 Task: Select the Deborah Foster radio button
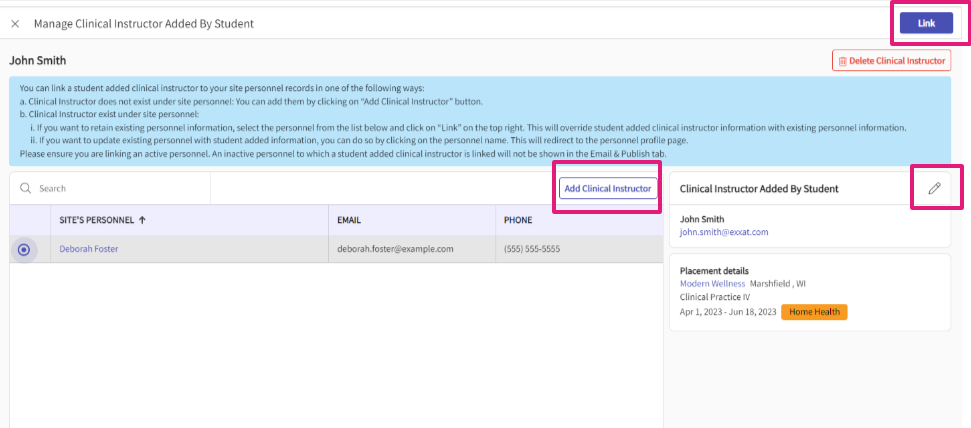click(x=24, y=249)
